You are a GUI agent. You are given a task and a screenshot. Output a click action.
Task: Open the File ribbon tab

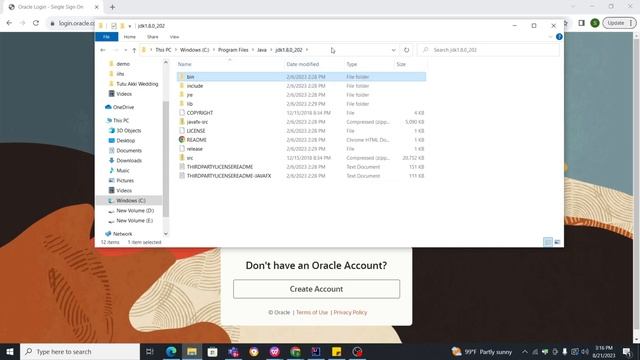click(107, 37)
